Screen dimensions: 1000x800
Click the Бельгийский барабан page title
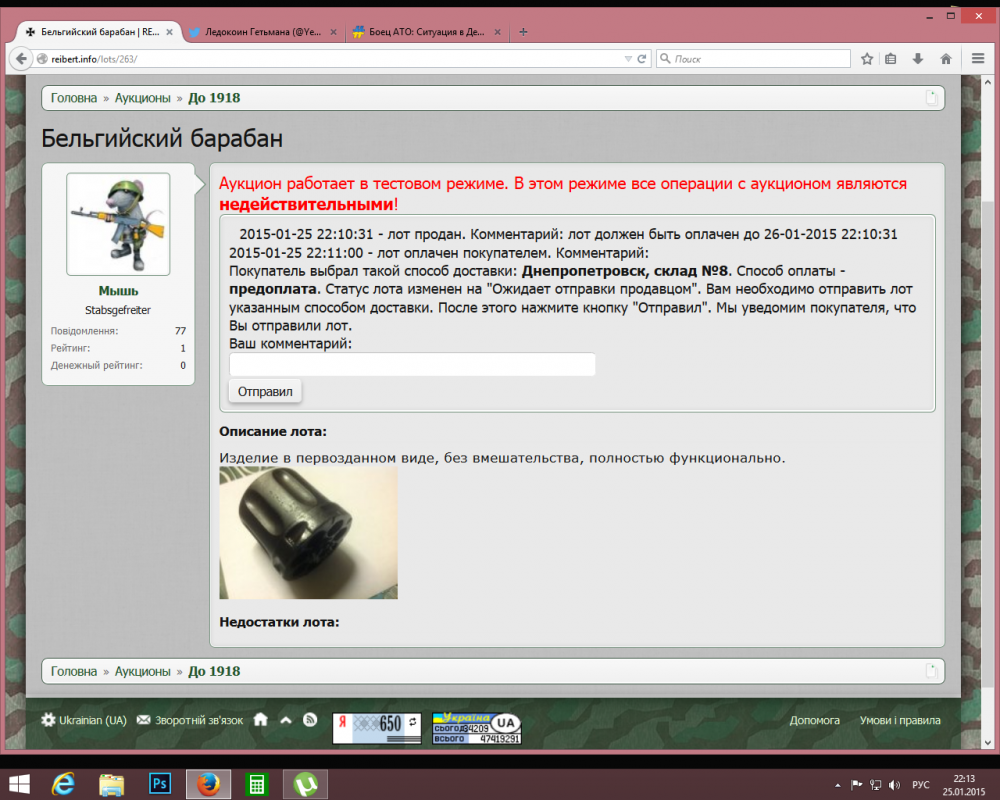point(162,138)
